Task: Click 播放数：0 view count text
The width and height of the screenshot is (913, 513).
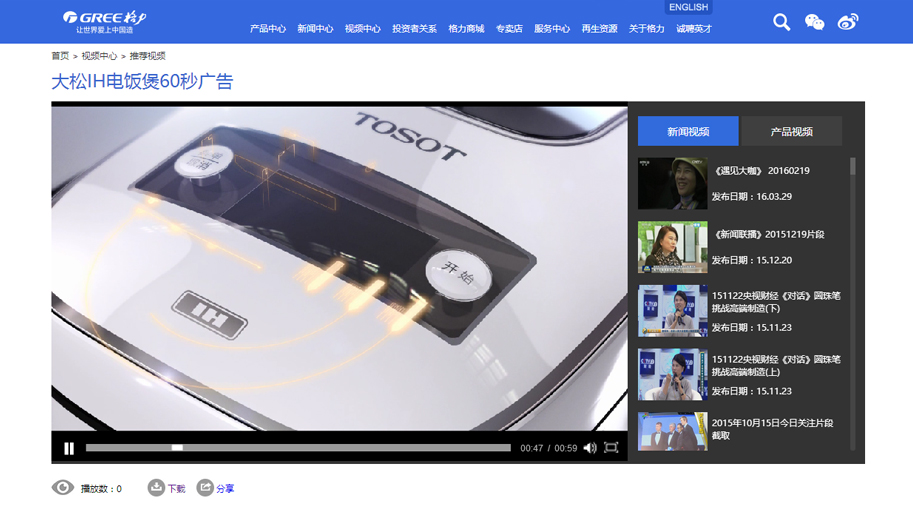Action: [101, 489]
